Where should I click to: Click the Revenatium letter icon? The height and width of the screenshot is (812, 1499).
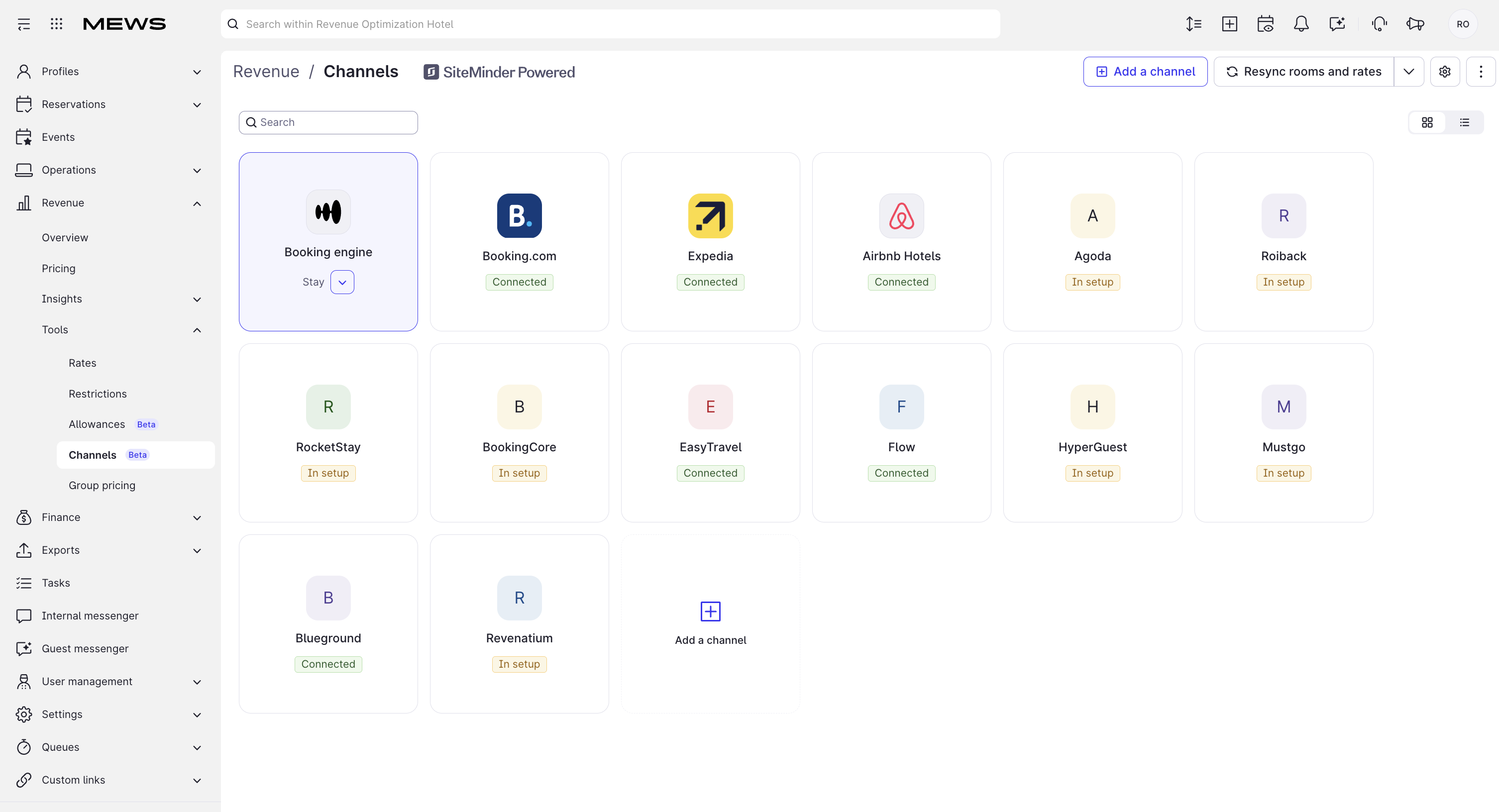[x=519, y=598]
